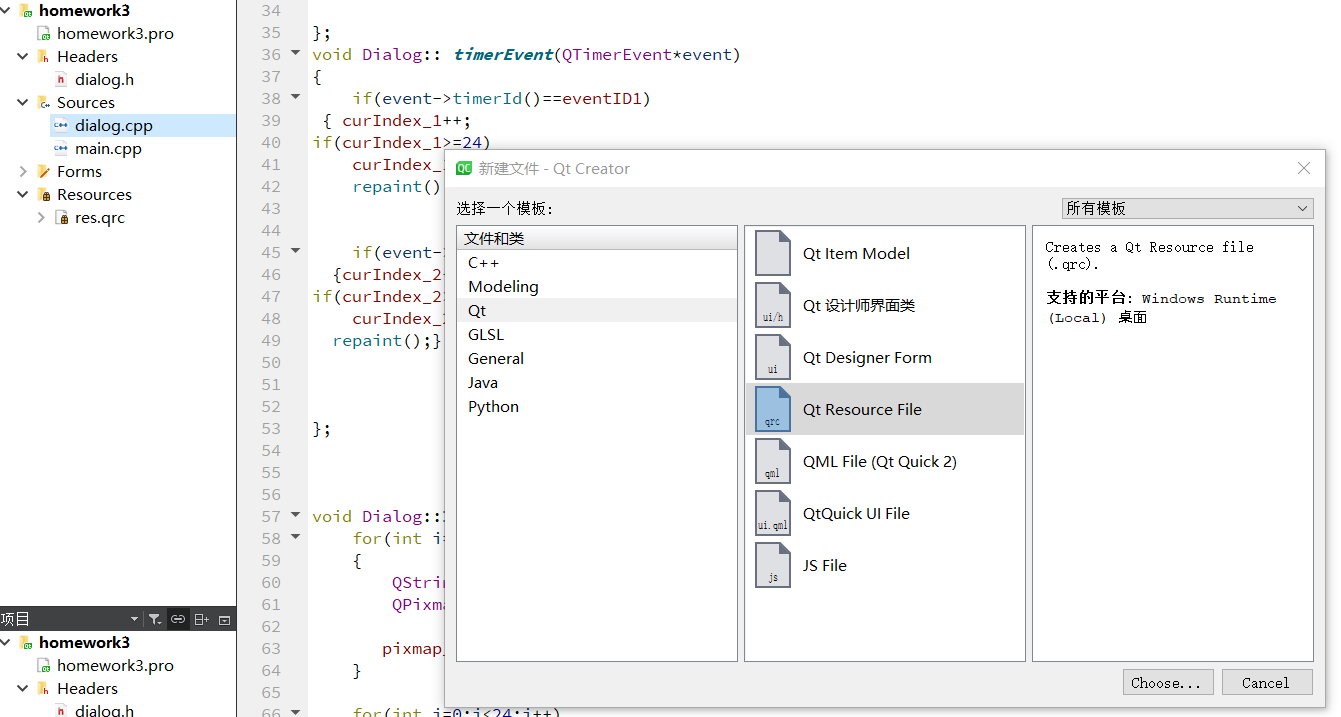Select the Qt template category
This screenshot has width=1341, height=717.
pyautogui.click(x=597, y=310)
